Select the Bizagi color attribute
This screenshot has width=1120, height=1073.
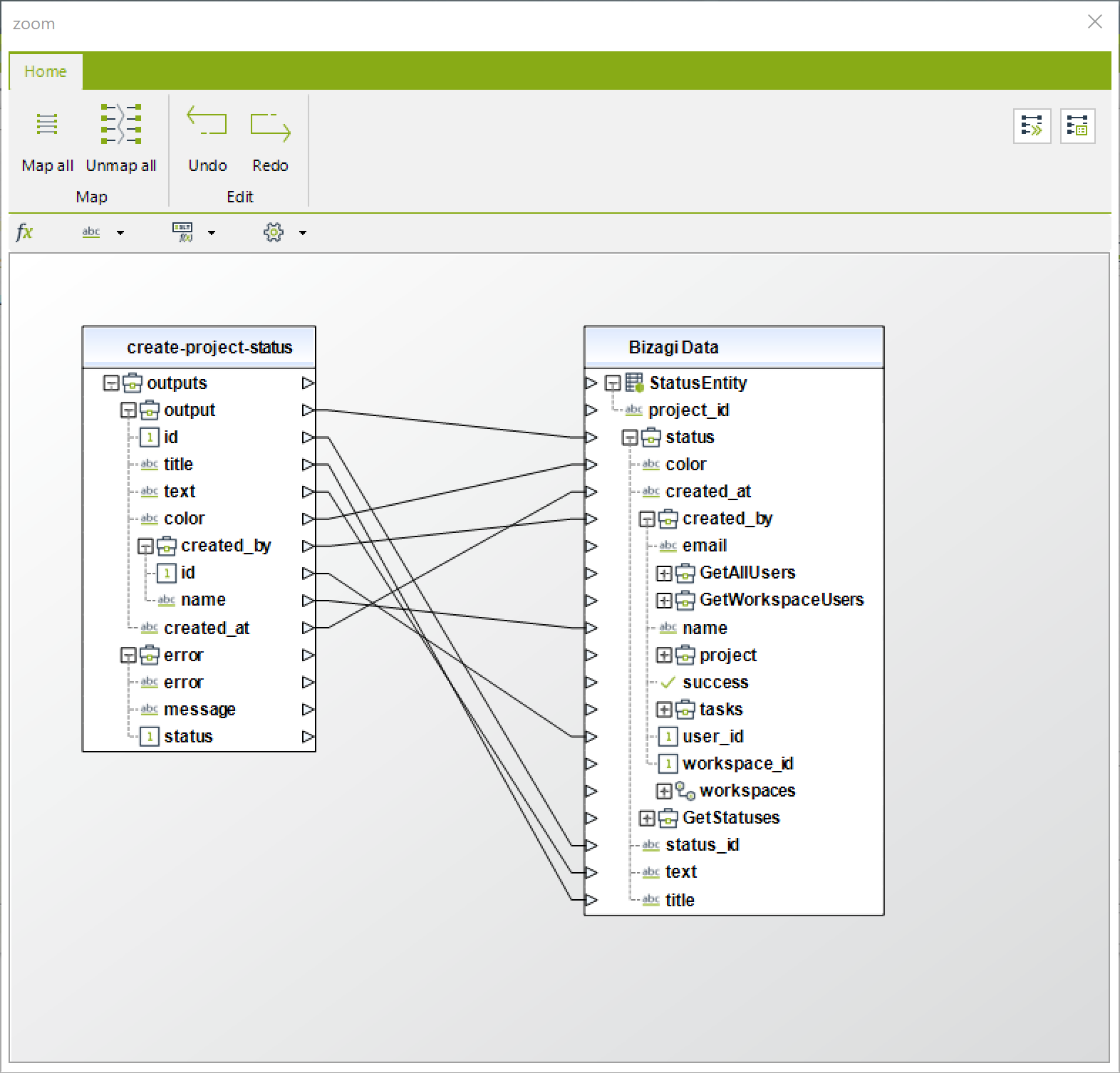pos(686,465)
